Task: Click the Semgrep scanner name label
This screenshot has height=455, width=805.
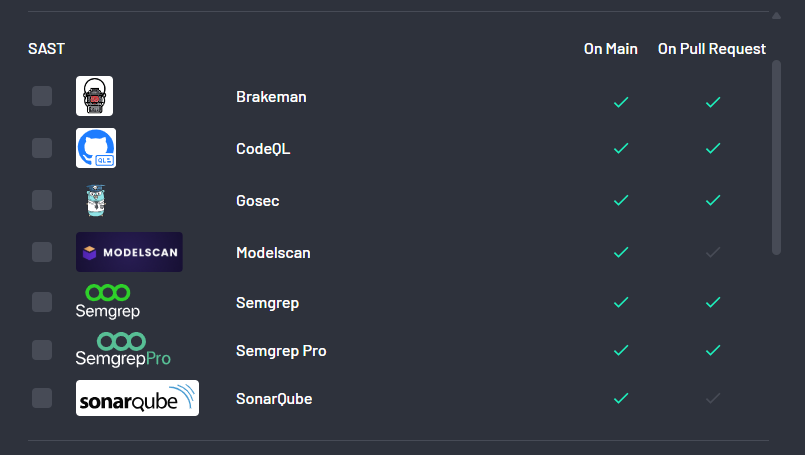Action: 267,303
